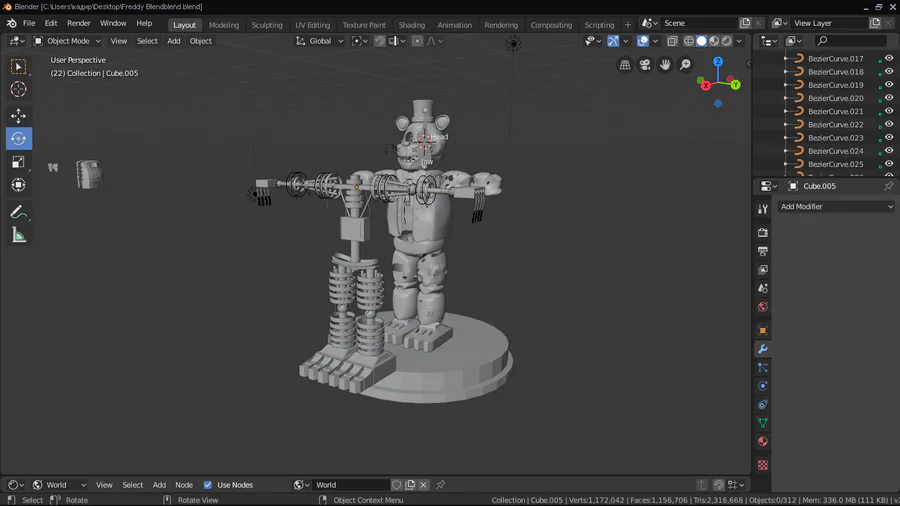This screenshot has width=900, height=506.
Task: Open the Tool properties tab
Action: tap(763, 209)
